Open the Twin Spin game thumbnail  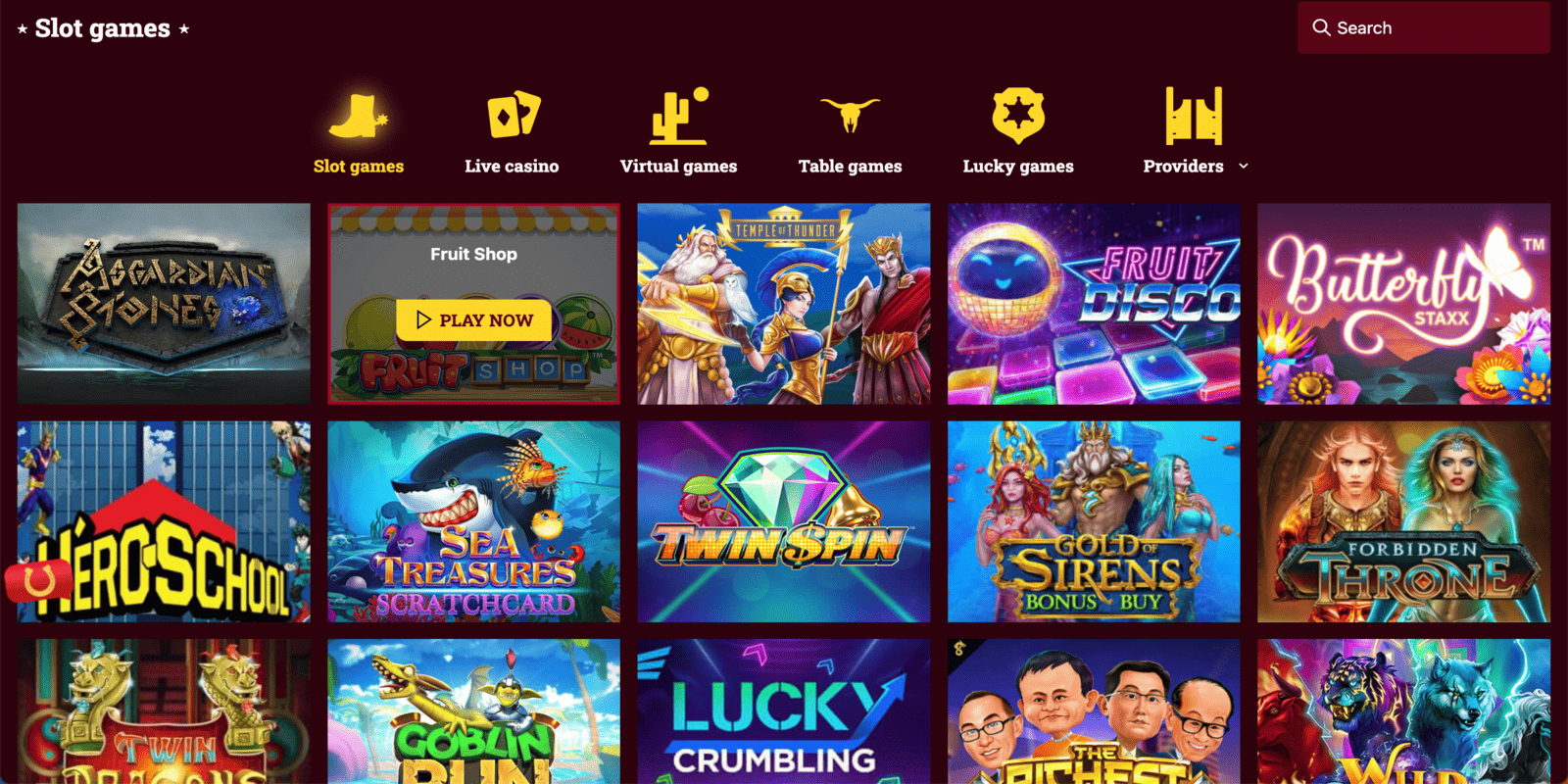click(x=784, y=521)
